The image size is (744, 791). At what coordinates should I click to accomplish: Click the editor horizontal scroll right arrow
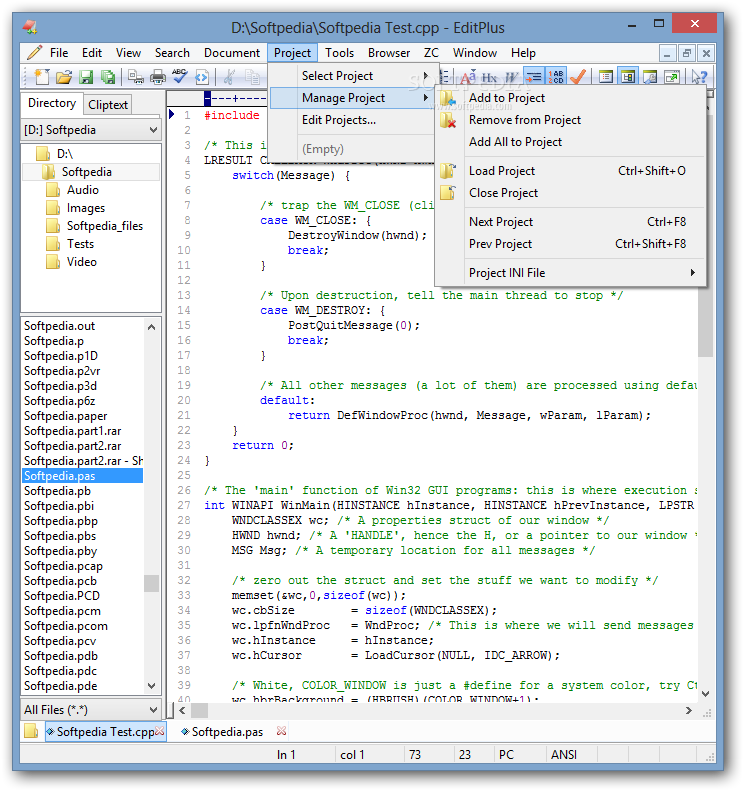coord(689,710)
